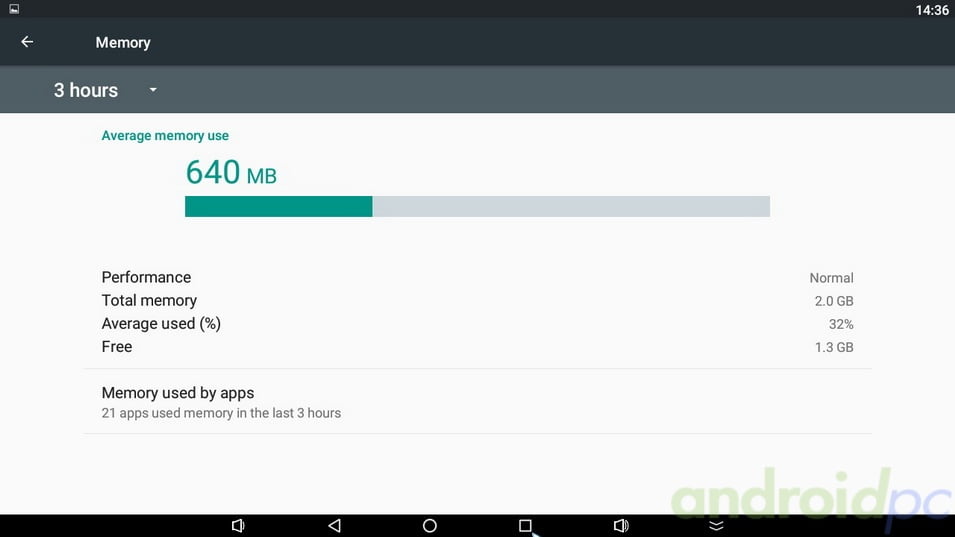Screen dimensions: 955x537
Task: Open Memory used by apps
Action: tap(478, 402)
